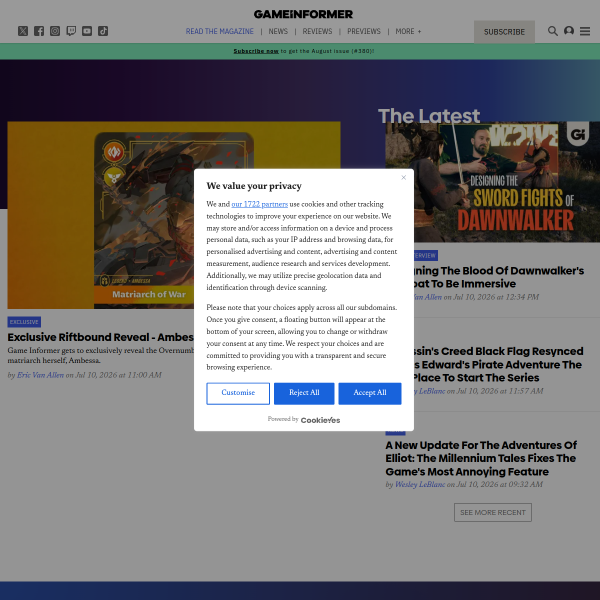The image size is (600, 600).
Task: Follow the Subscribe now banner link
Action: click(256, 51)
